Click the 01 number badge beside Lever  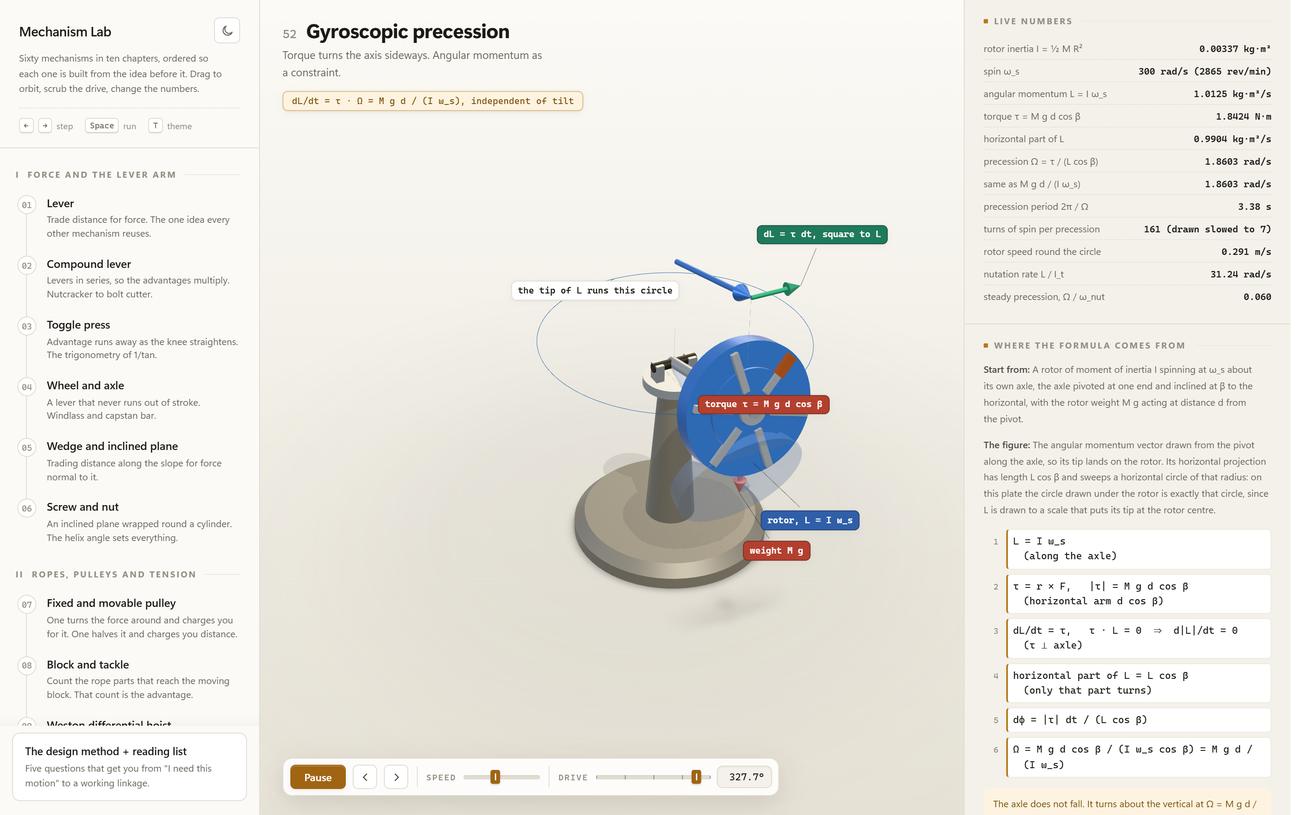click(x=27, y=205)
